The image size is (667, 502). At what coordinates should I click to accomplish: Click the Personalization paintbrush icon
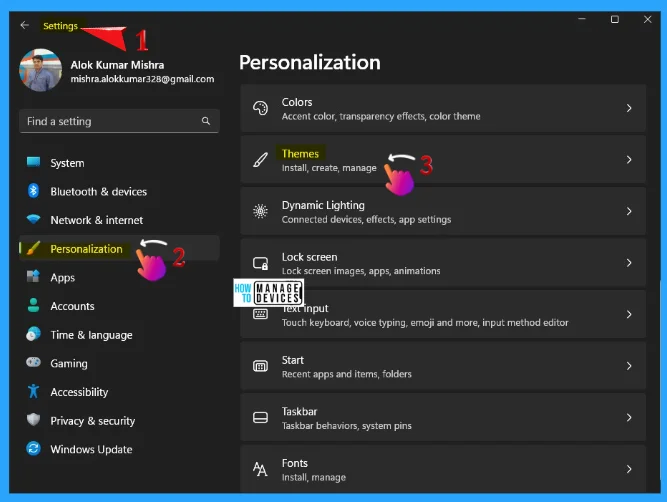click(x=33, y=248)
